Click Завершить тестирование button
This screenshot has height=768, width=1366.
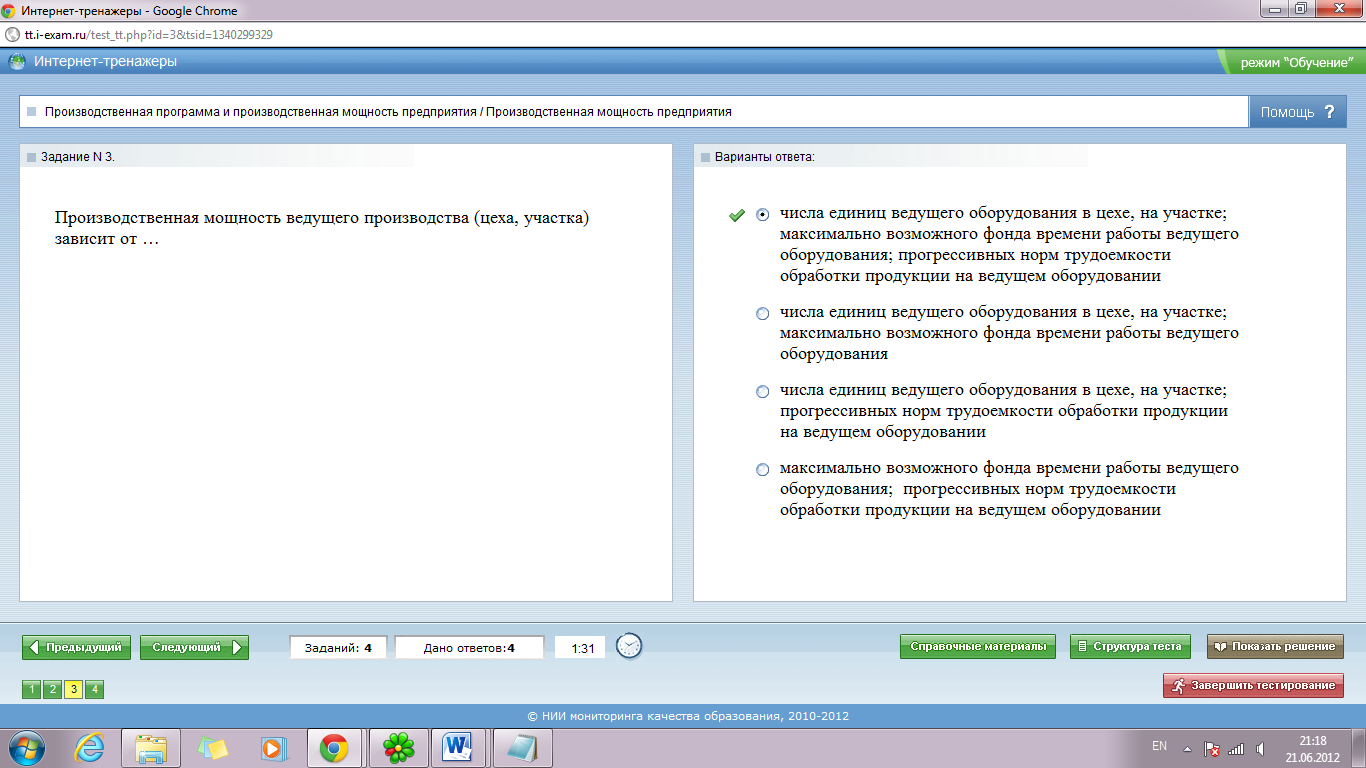1253,685
